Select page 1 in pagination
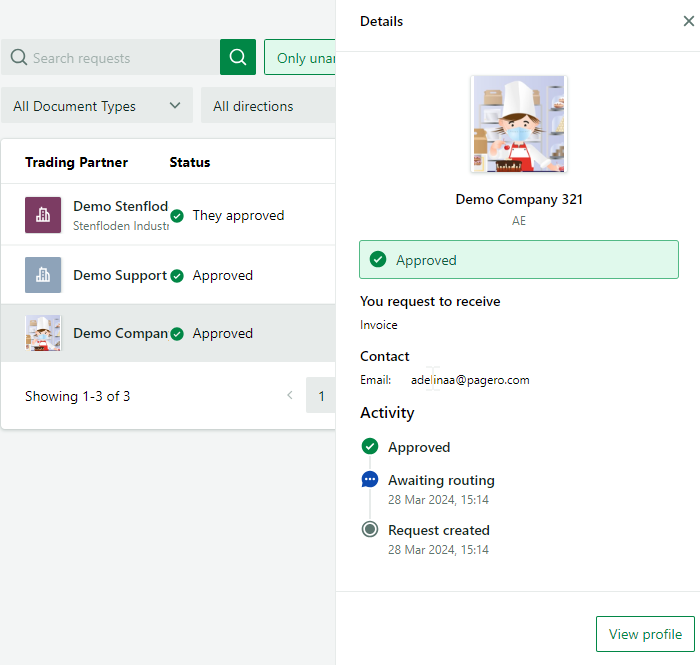700x665 pixels. click(x=321, y=395)
